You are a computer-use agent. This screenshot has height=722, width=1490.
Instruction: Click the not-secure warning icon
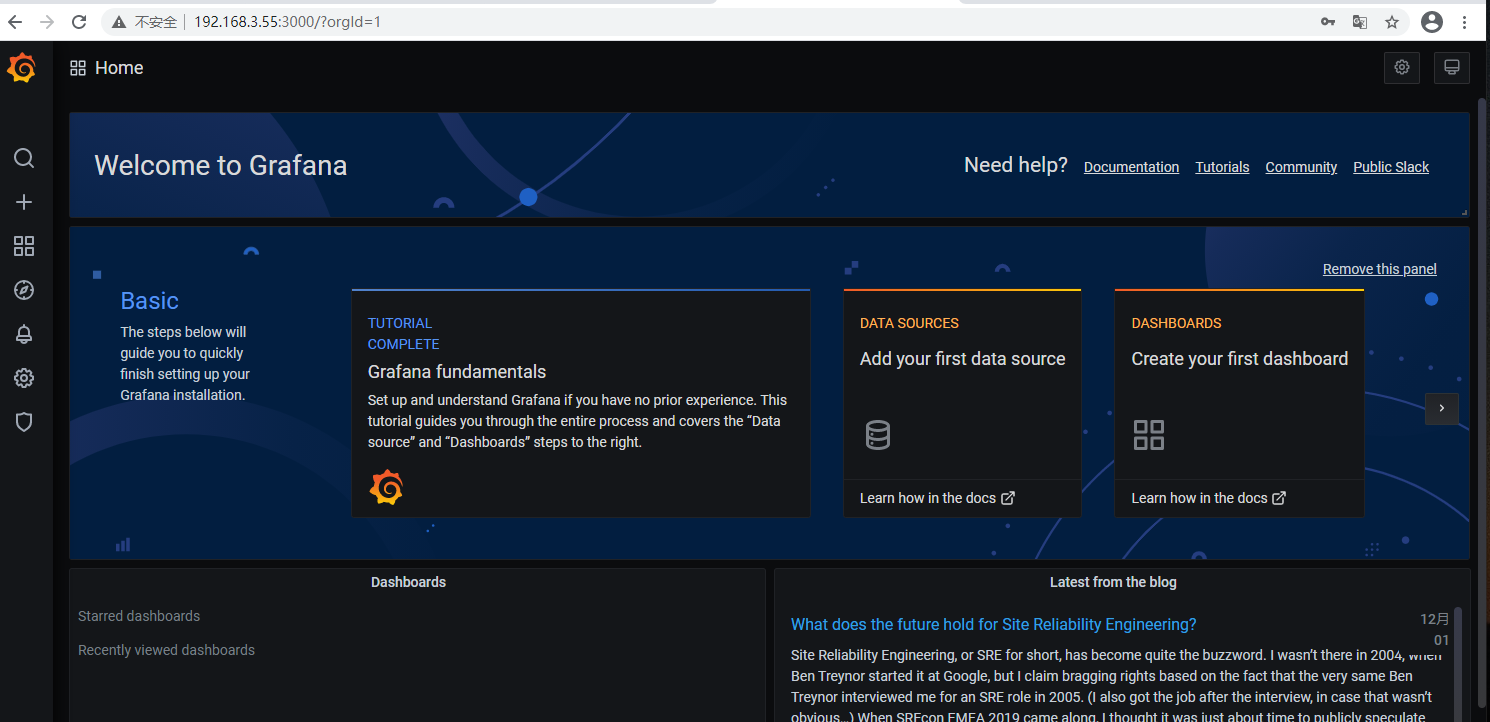[119, 22]
